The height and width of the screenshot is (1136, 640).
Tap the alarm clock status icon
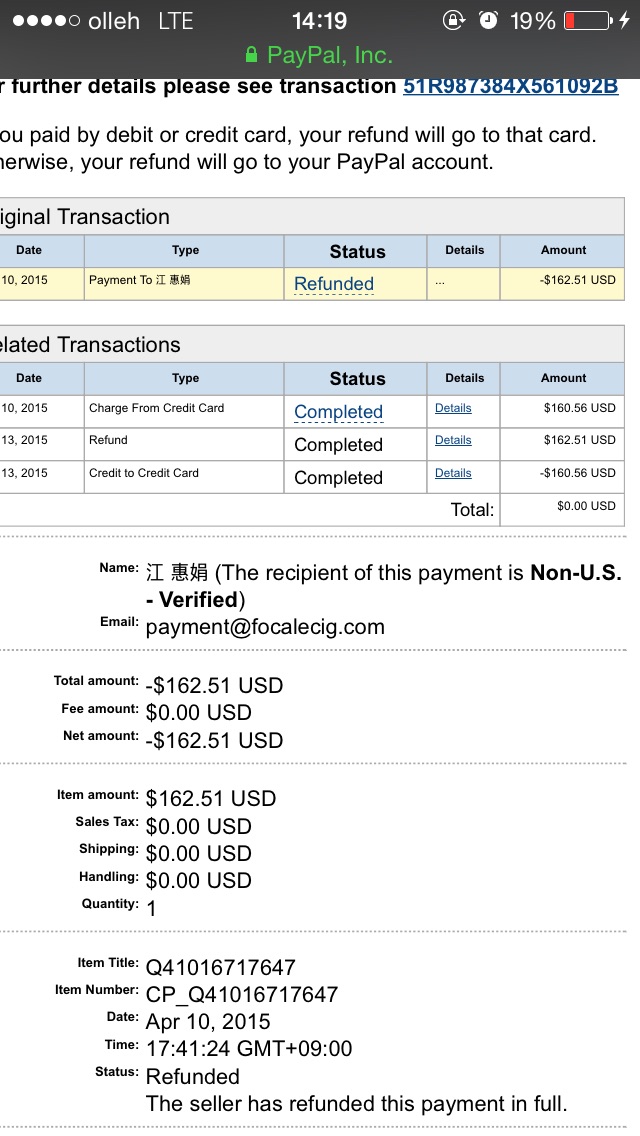pos(488,20)
